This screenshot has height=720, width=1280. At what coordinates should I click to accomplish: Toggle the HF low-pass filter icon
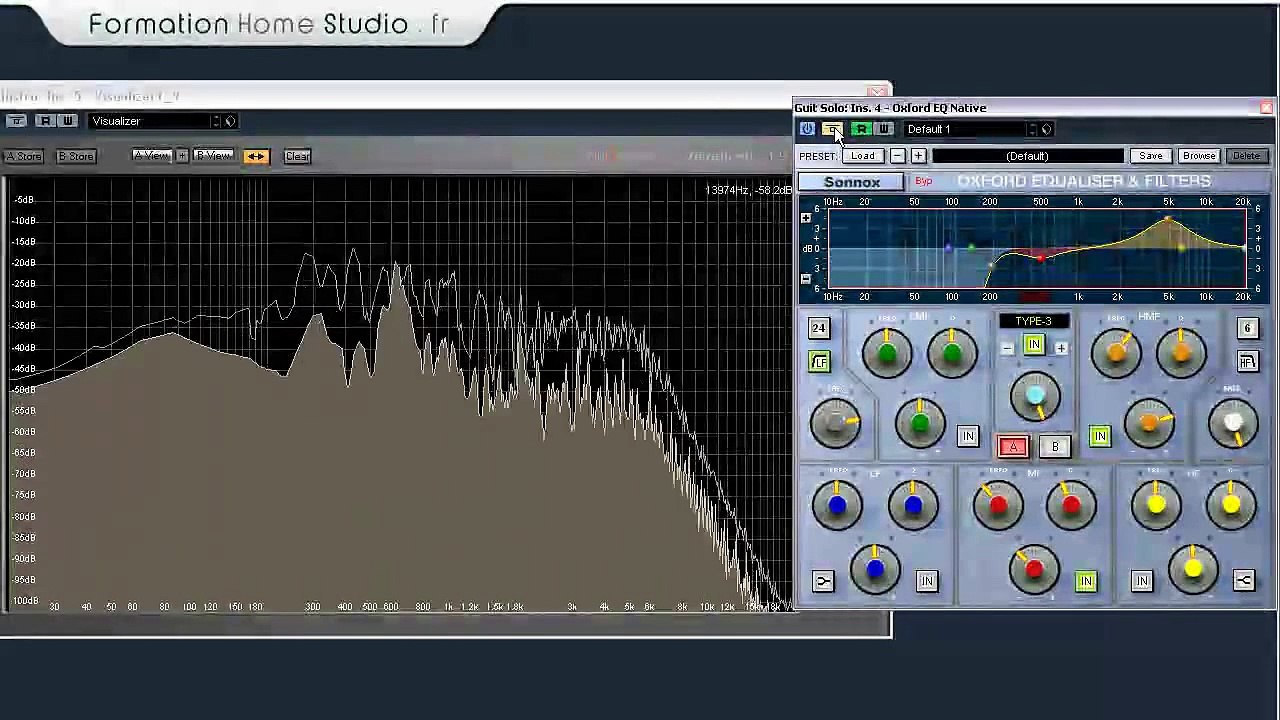click(x=1247, y=362)
